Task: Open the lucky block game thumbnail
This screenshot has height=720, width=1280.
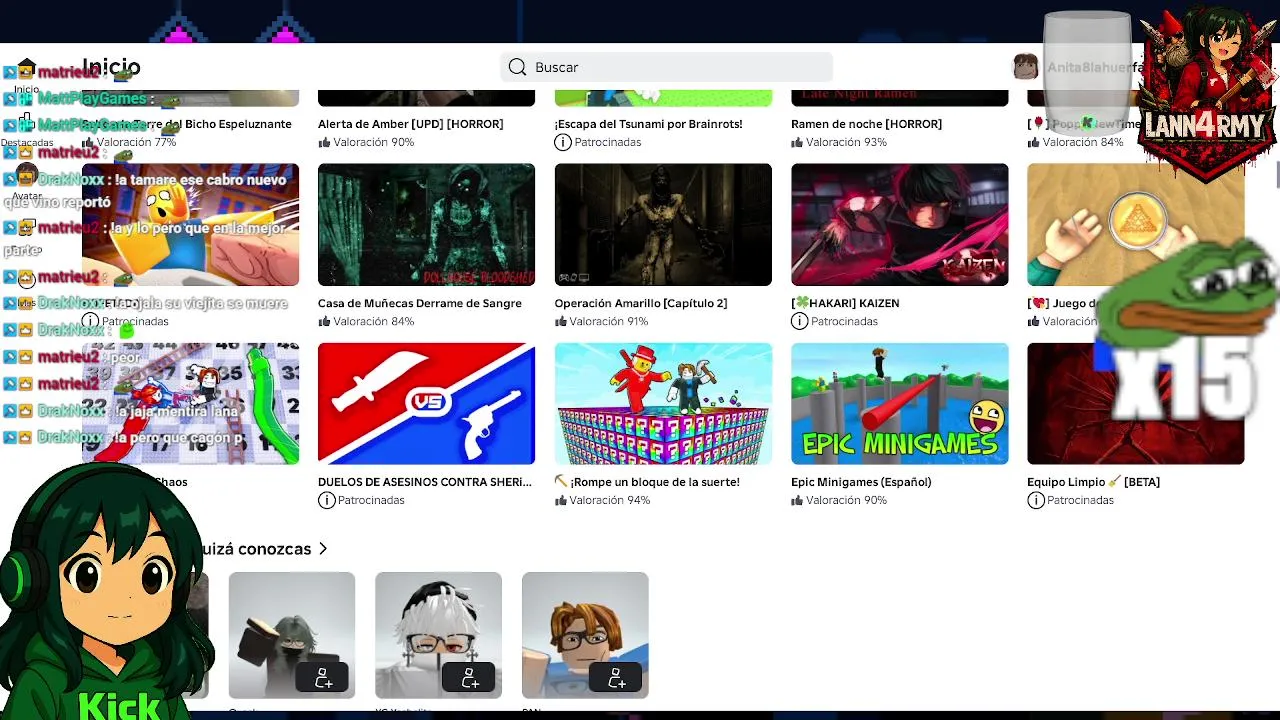Action: [x=663, y=404]
